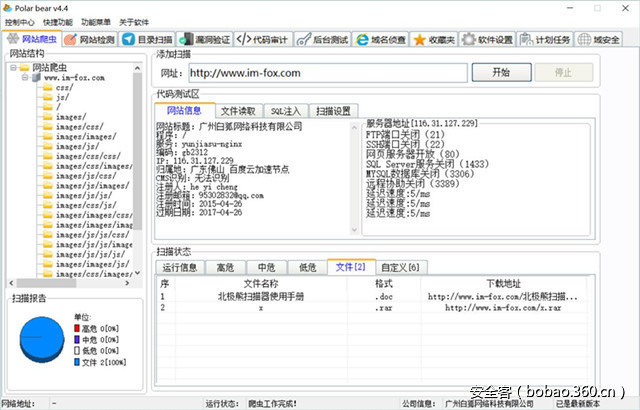Click the x.rar download address cell
This screenshot has height=410, width=640.
point(503,308)
